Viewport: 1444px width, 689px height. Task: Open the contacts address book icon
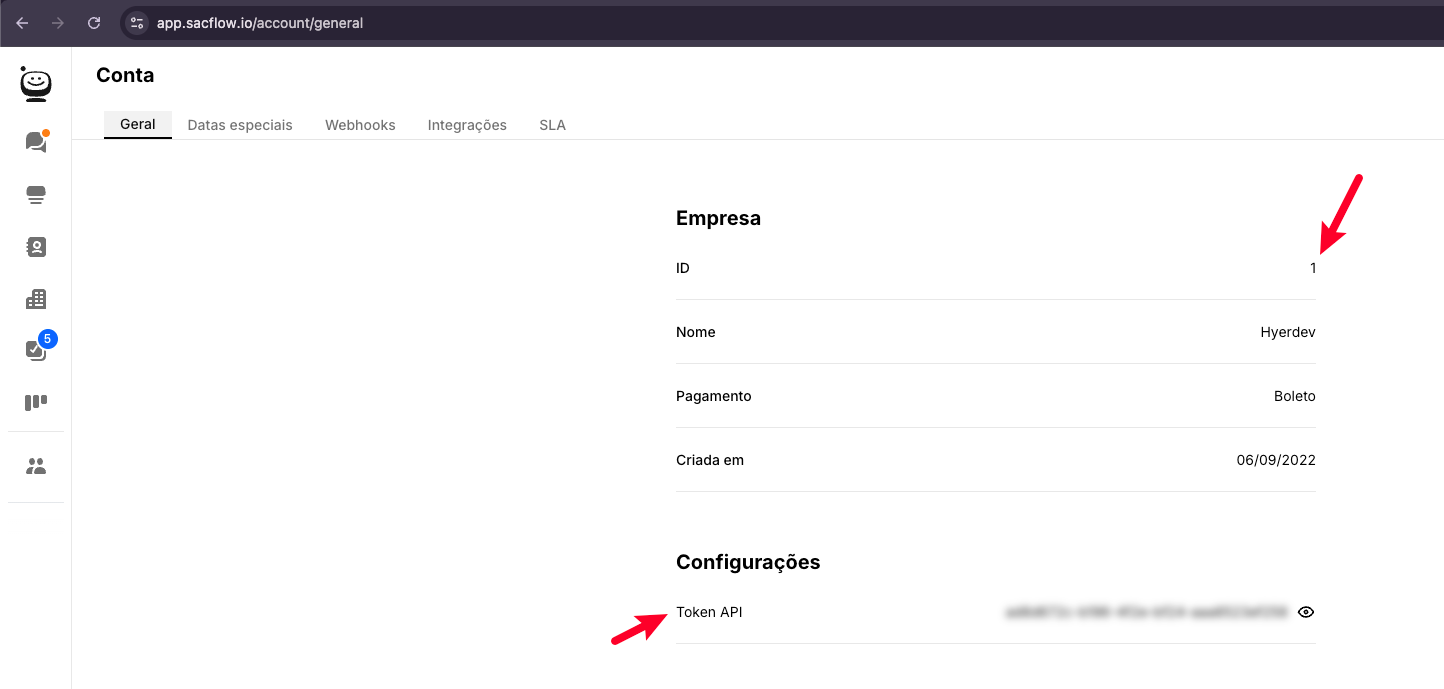tap(36, 247)
